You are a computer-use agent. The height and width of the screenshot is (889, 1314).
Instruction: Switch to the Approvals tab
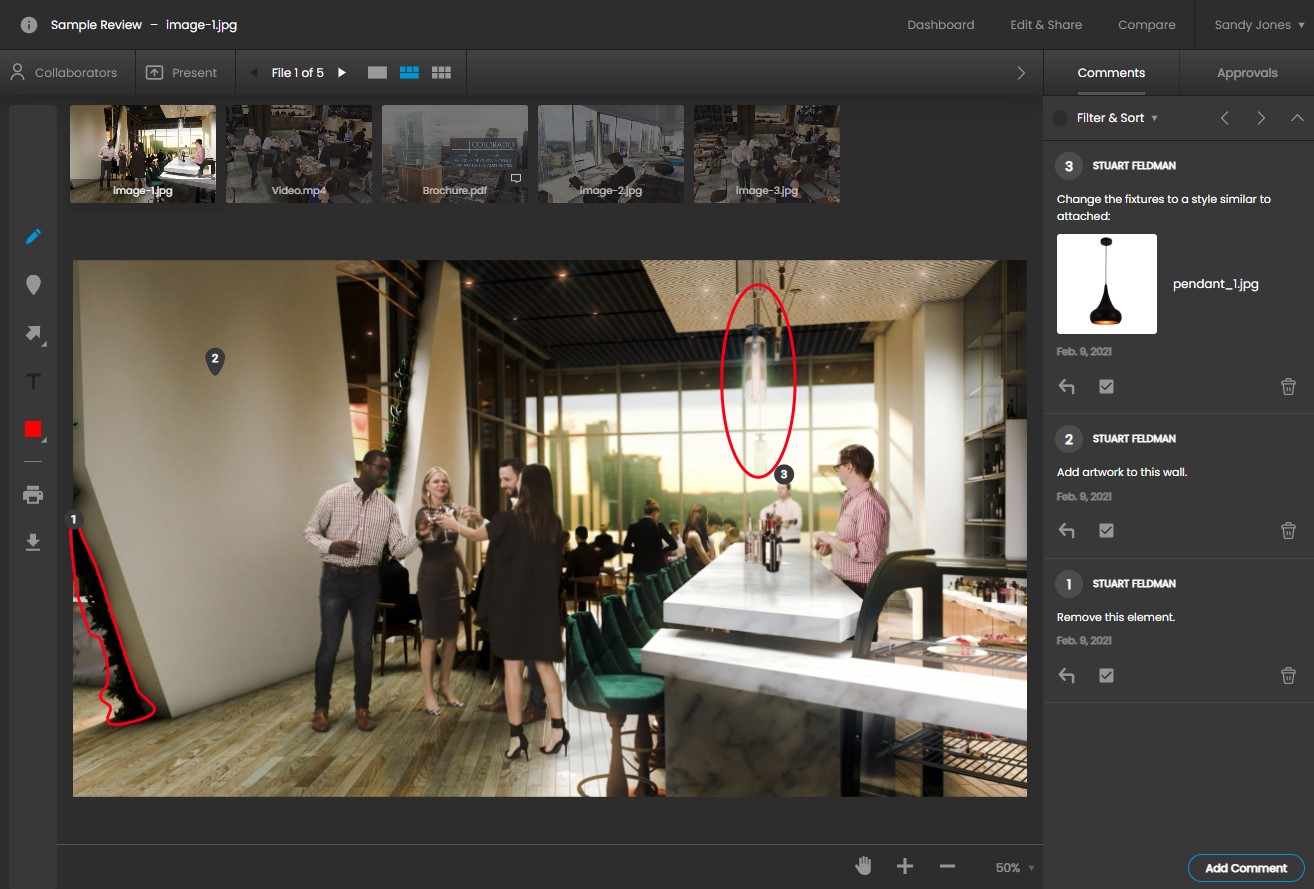[x=1246, y=72]
